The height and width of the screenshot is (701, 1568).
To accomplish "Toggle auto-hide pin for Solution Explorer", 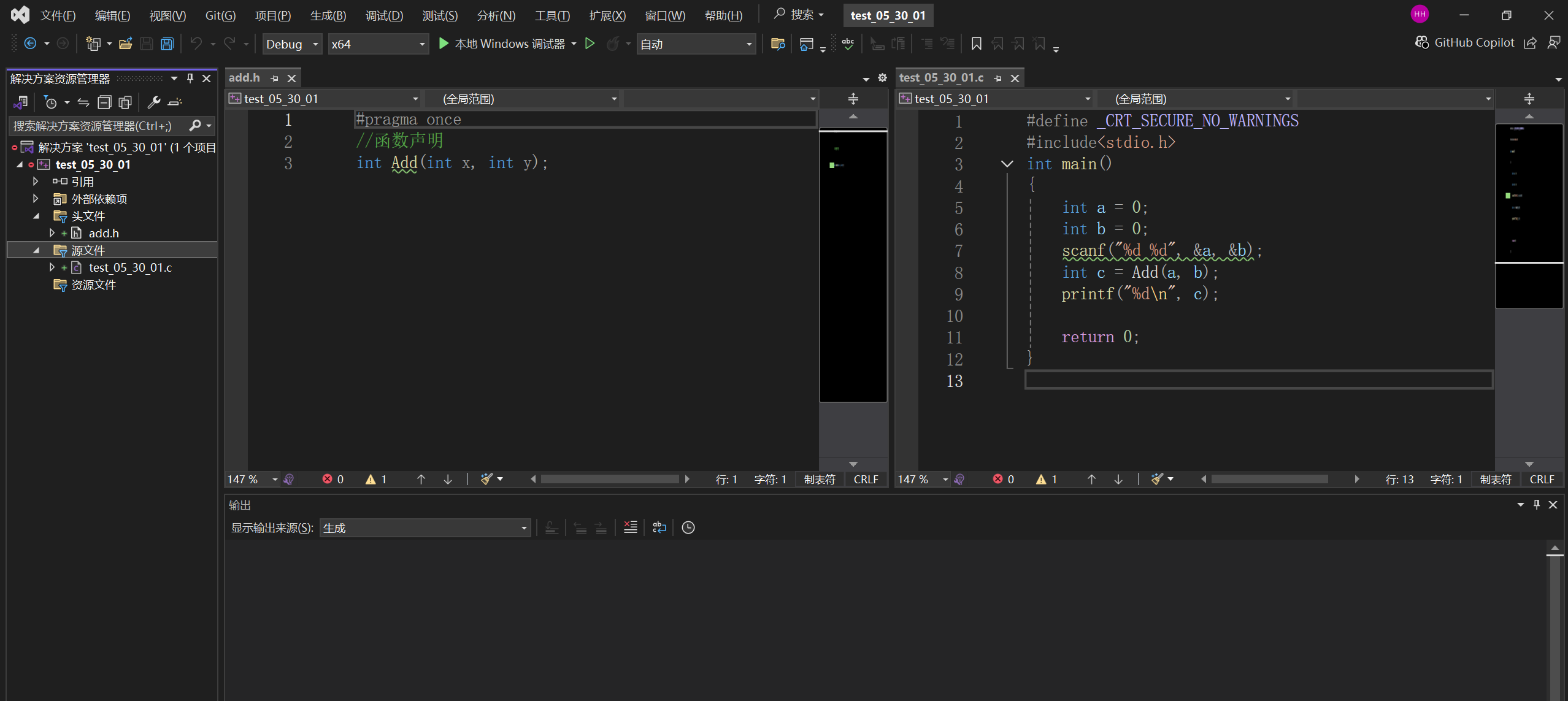I will pyautogui.click(x=190, y=79).
